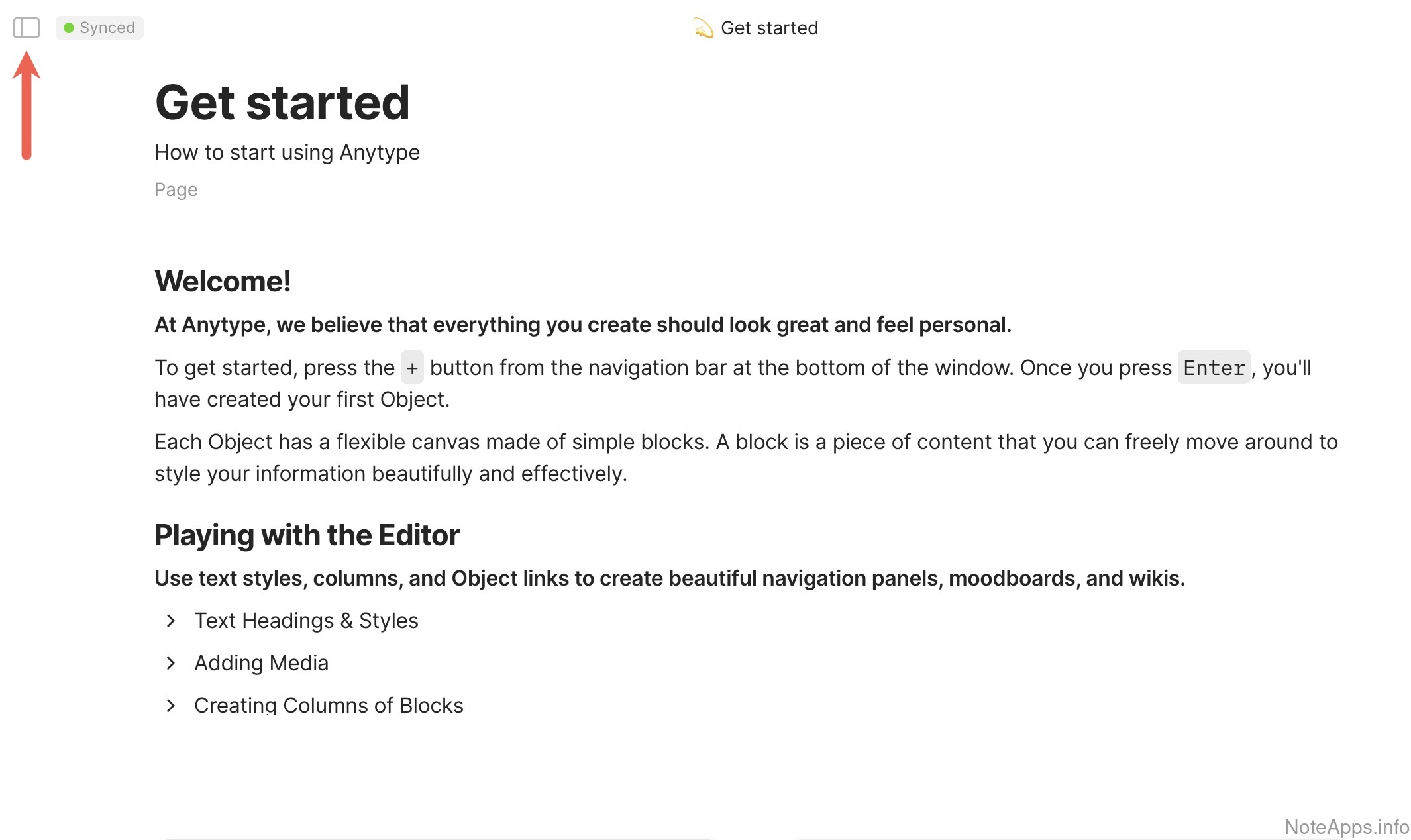Click the green Synced status dot
The height and width of the screenshot is (840, 1411).
(68, 28)
